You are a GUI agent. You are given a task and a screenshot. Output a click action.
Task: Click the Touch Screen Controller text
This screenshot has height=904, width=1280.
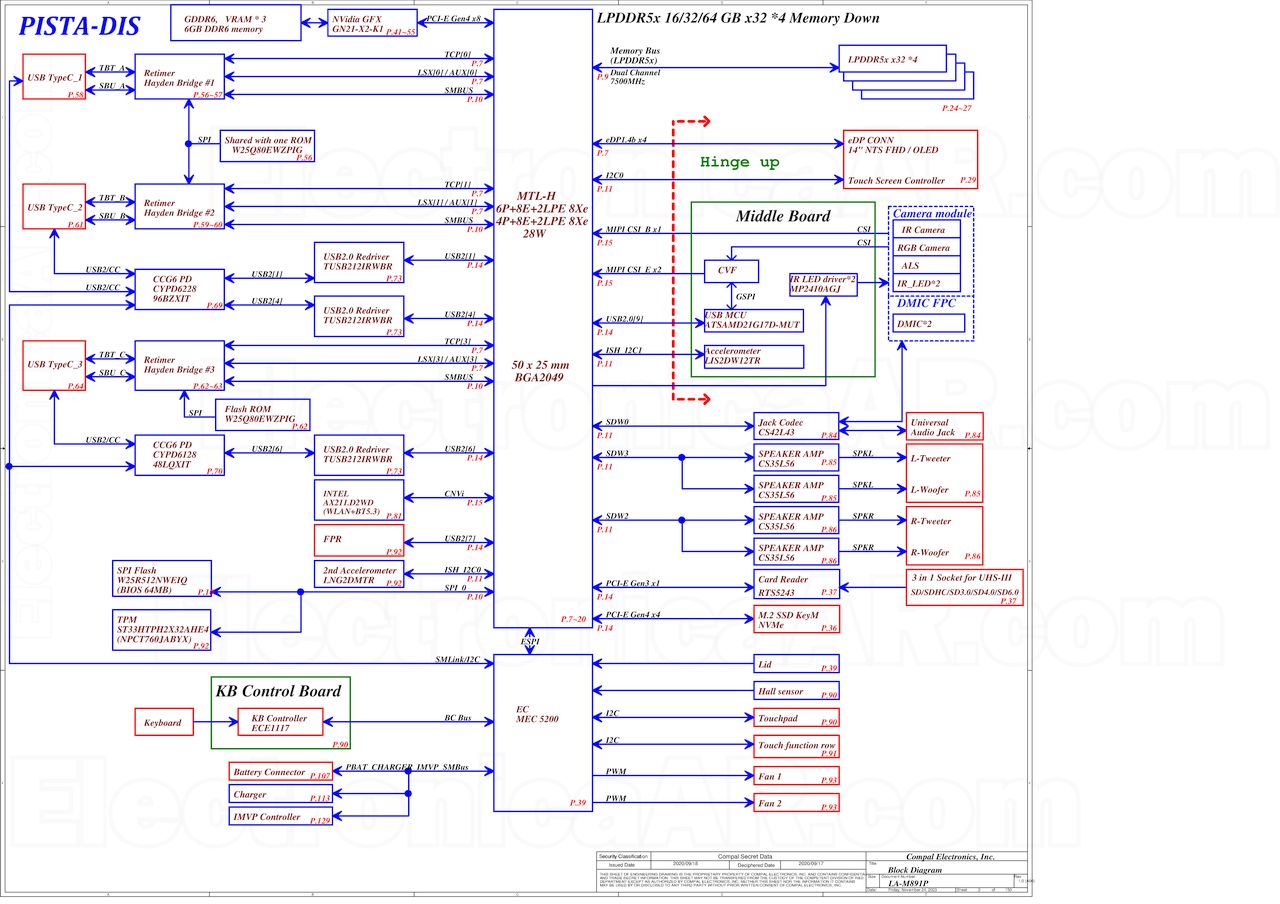[896, 181]
